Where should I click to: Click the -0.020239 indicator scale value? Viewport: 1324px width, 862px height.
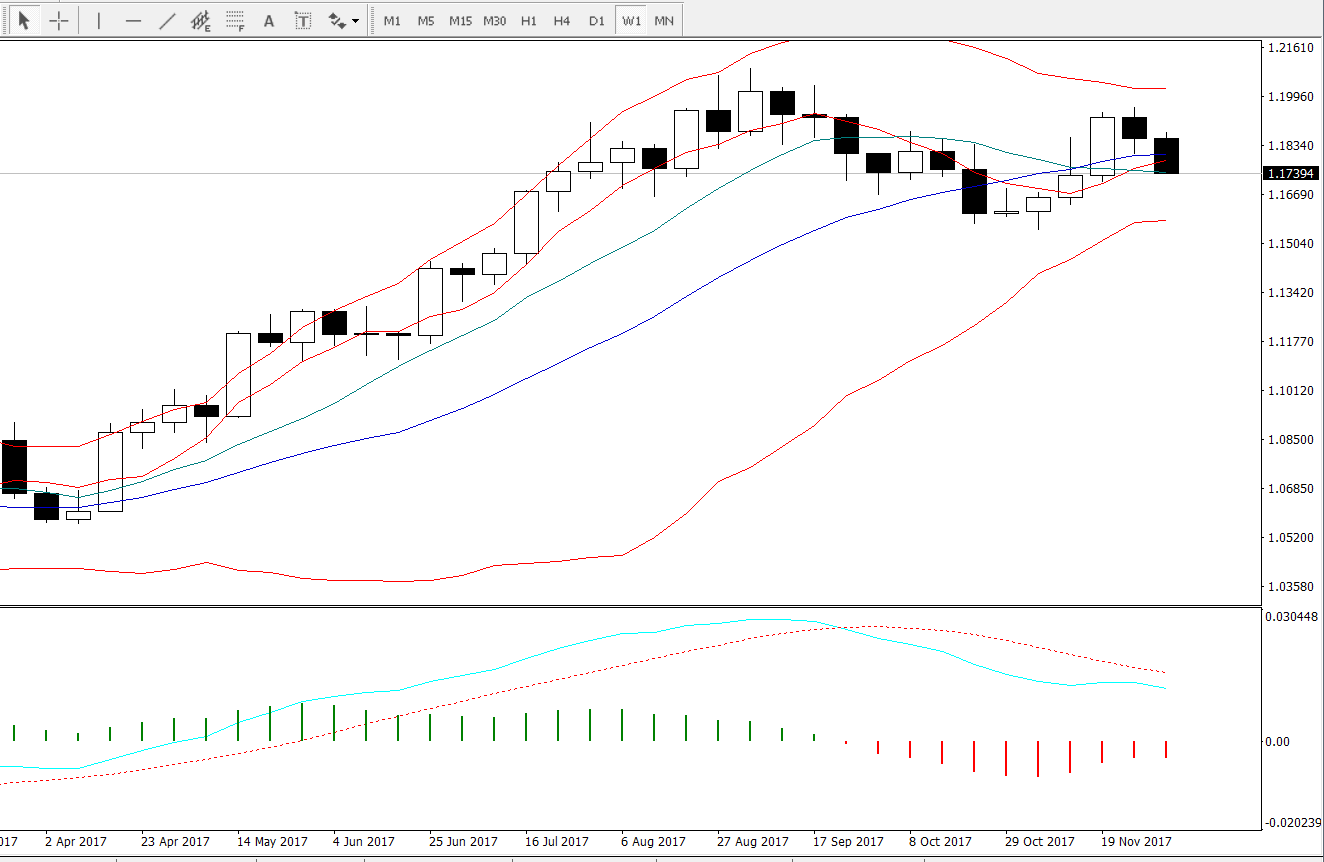pos(1291,822)
